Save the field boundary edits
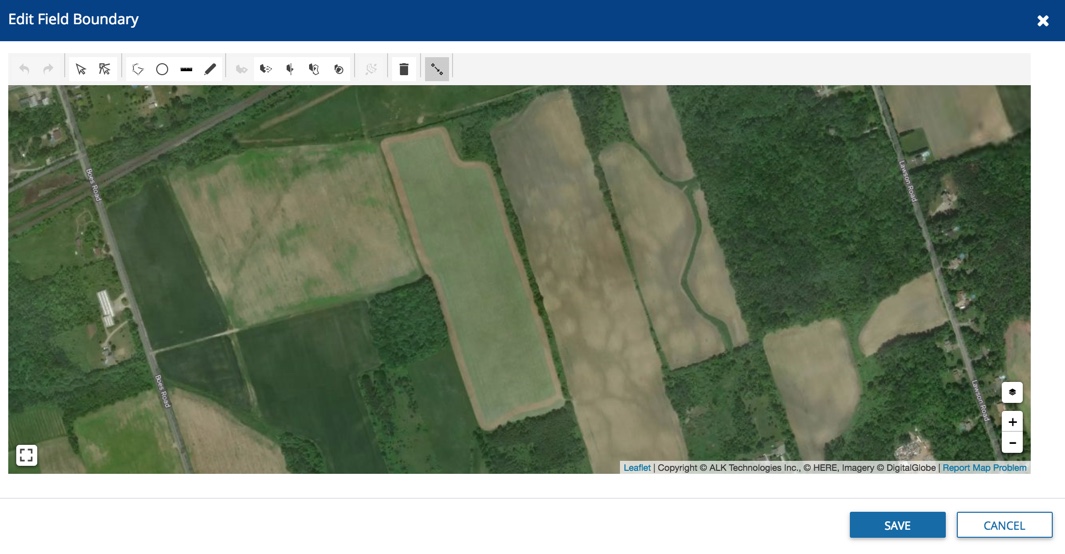 pos(897,525)
